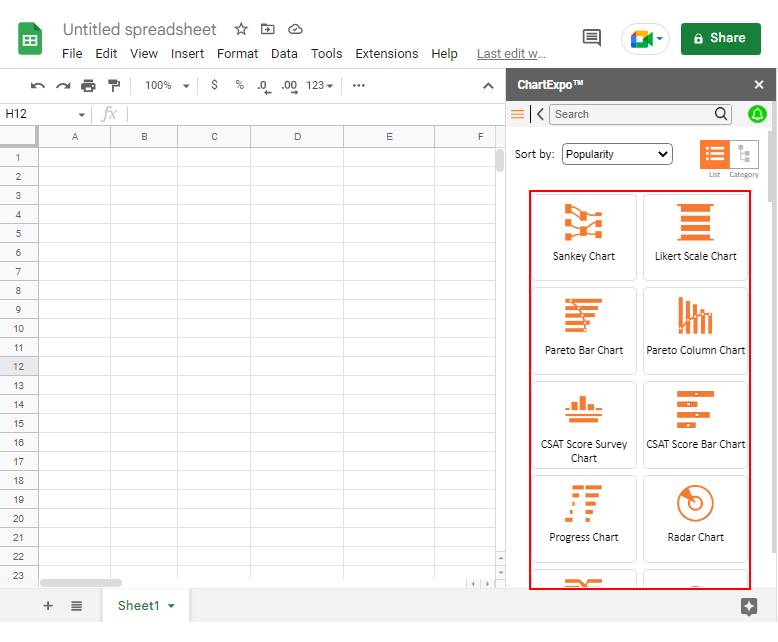This screenshot has height=642, width=778.
Task: Open the Insert menu
Action: tap(188, 54)
